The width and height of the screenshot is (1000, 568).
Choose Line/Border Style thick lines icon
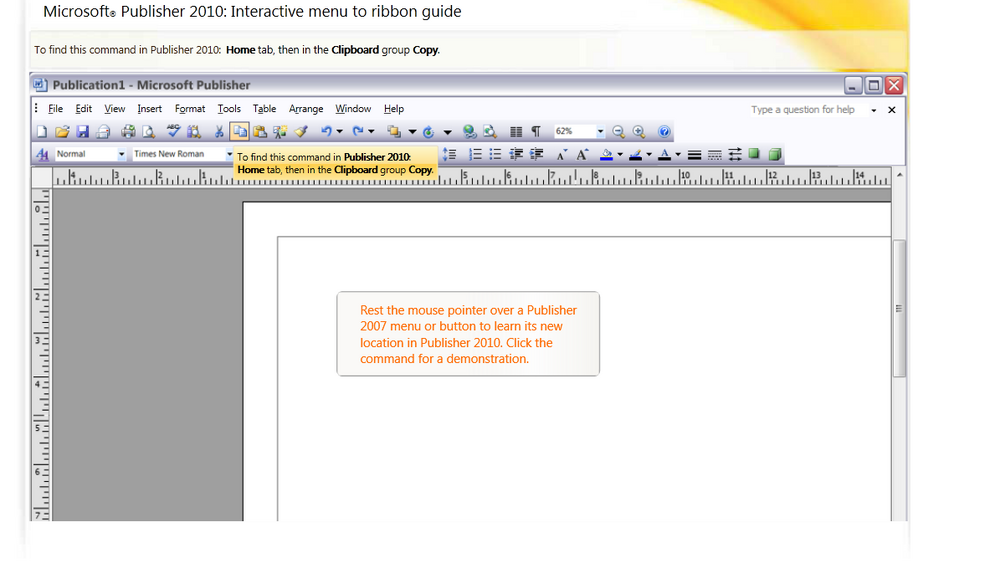[x=695, y=154]
